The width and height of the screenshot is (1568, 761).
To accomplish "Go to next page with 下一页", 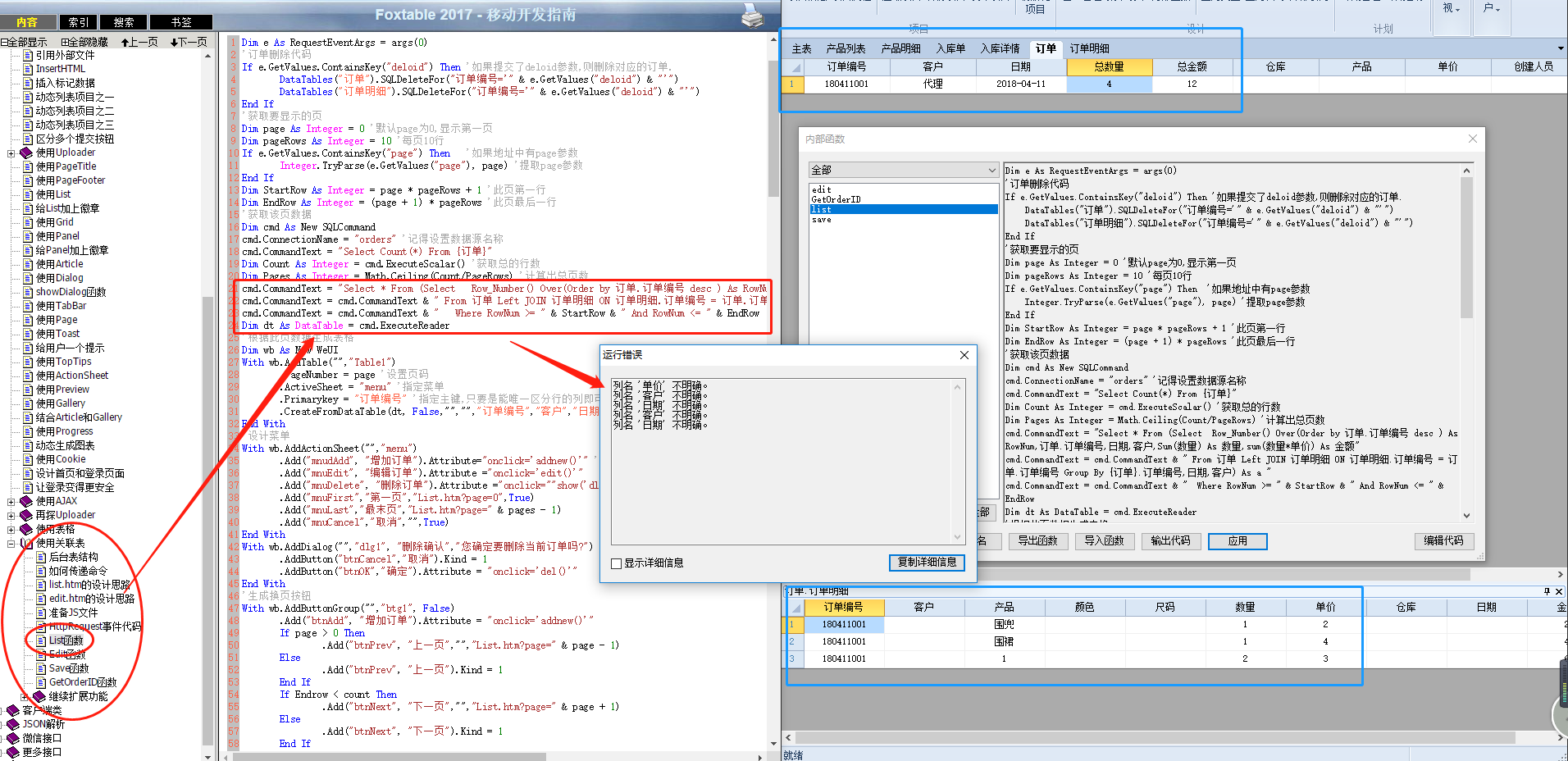I will point(189,42).
